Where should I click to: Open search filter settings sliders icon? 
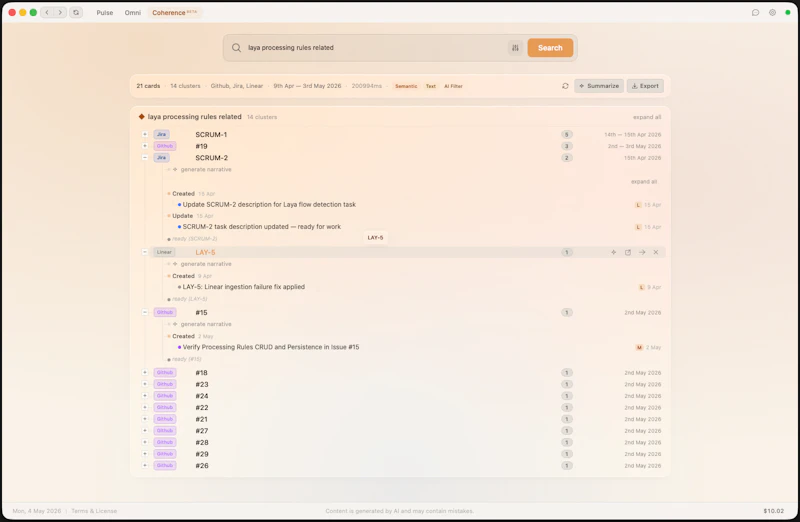(515, 47)
